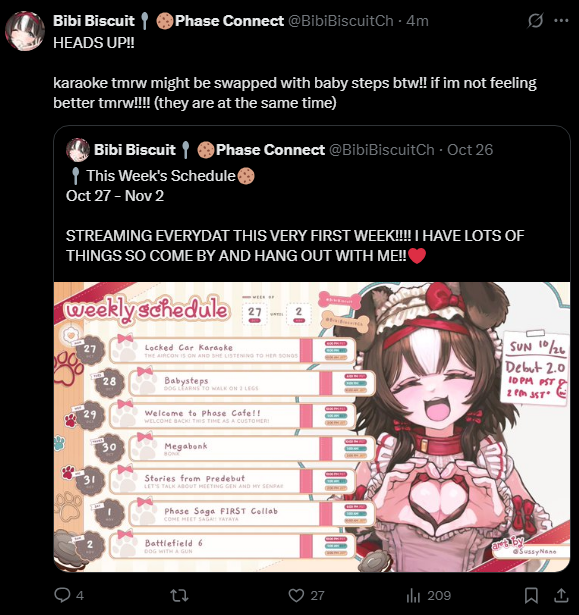The width and height of the screenshot is (579, 615).
Task: Open Bibi Biscuit's profile avatar
Action: (x=25, y=31)
